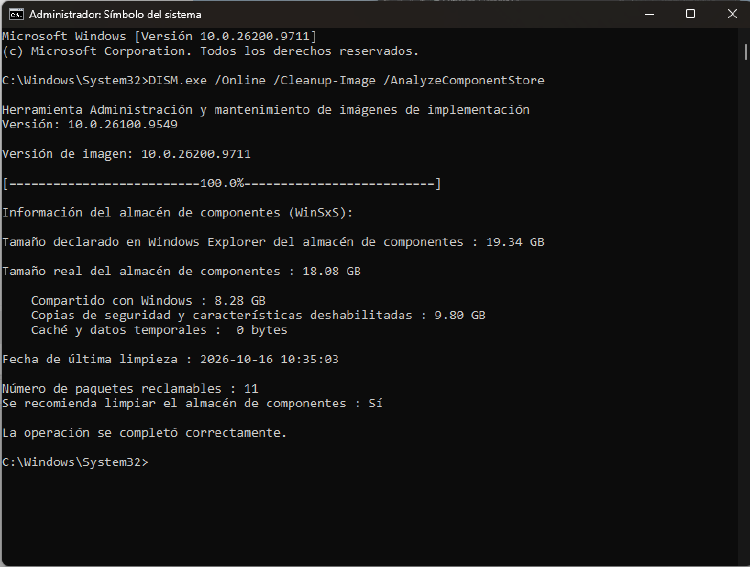Click the Microsoft Corporation copyright line

tap(210, 51)
